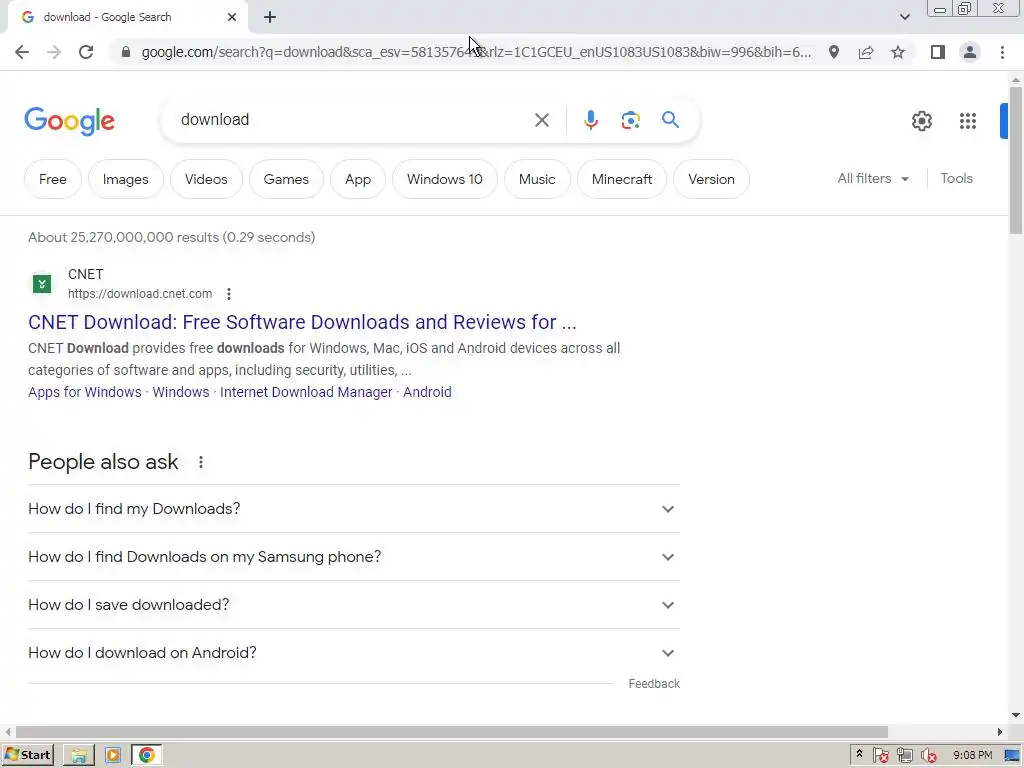Open more options for CNET result
1024x768 pixels.
(x=229, y=294)
